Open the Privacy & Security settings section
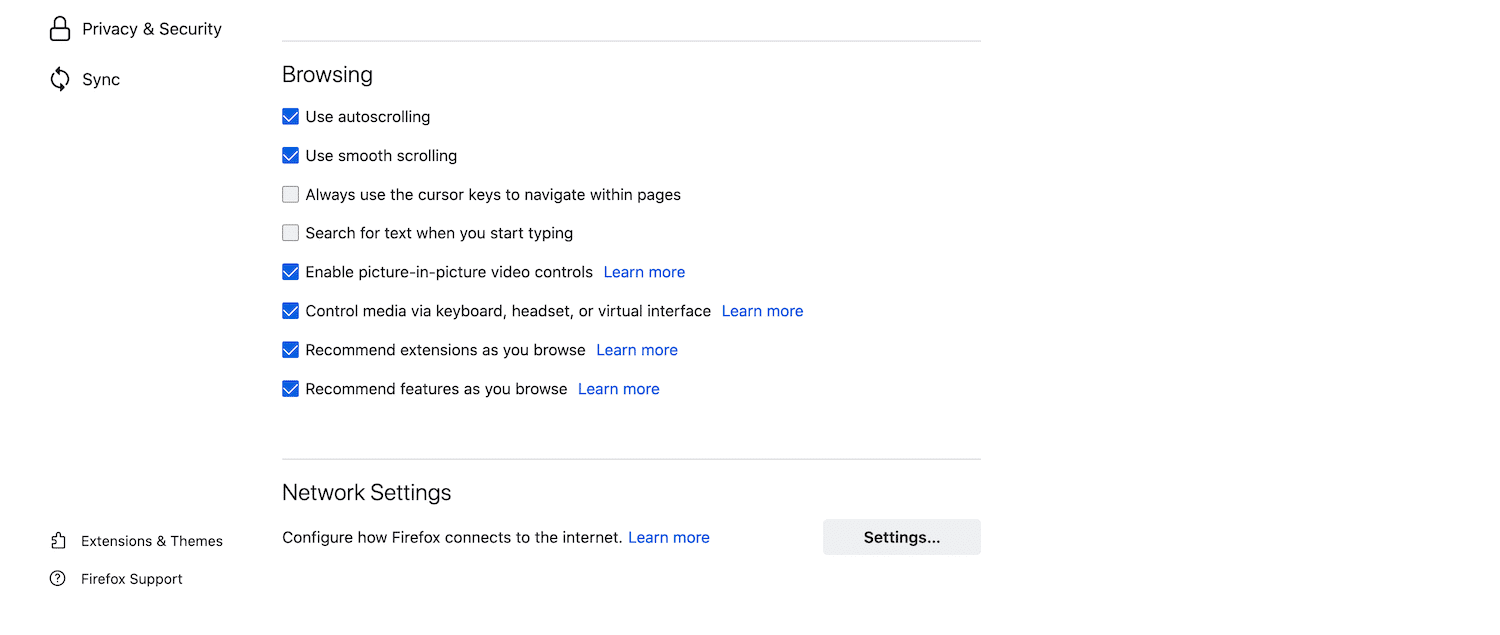The height and width of the screenshot is (635, 1500). tap(152, 28)
